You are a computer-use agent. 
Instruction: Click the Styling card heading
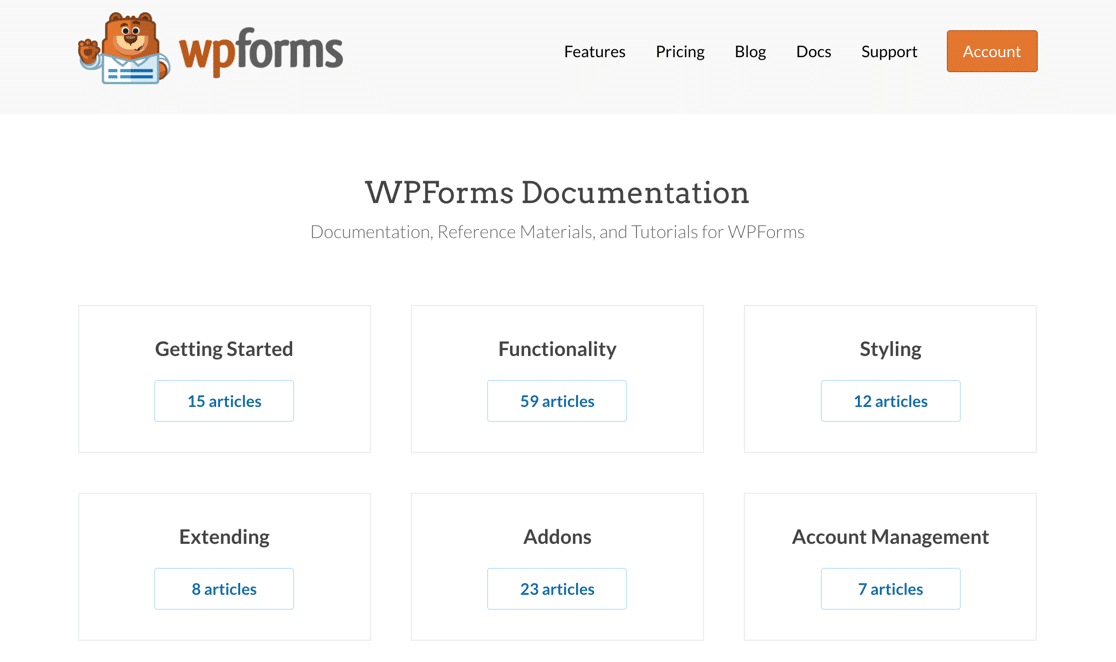coord(890,349)
